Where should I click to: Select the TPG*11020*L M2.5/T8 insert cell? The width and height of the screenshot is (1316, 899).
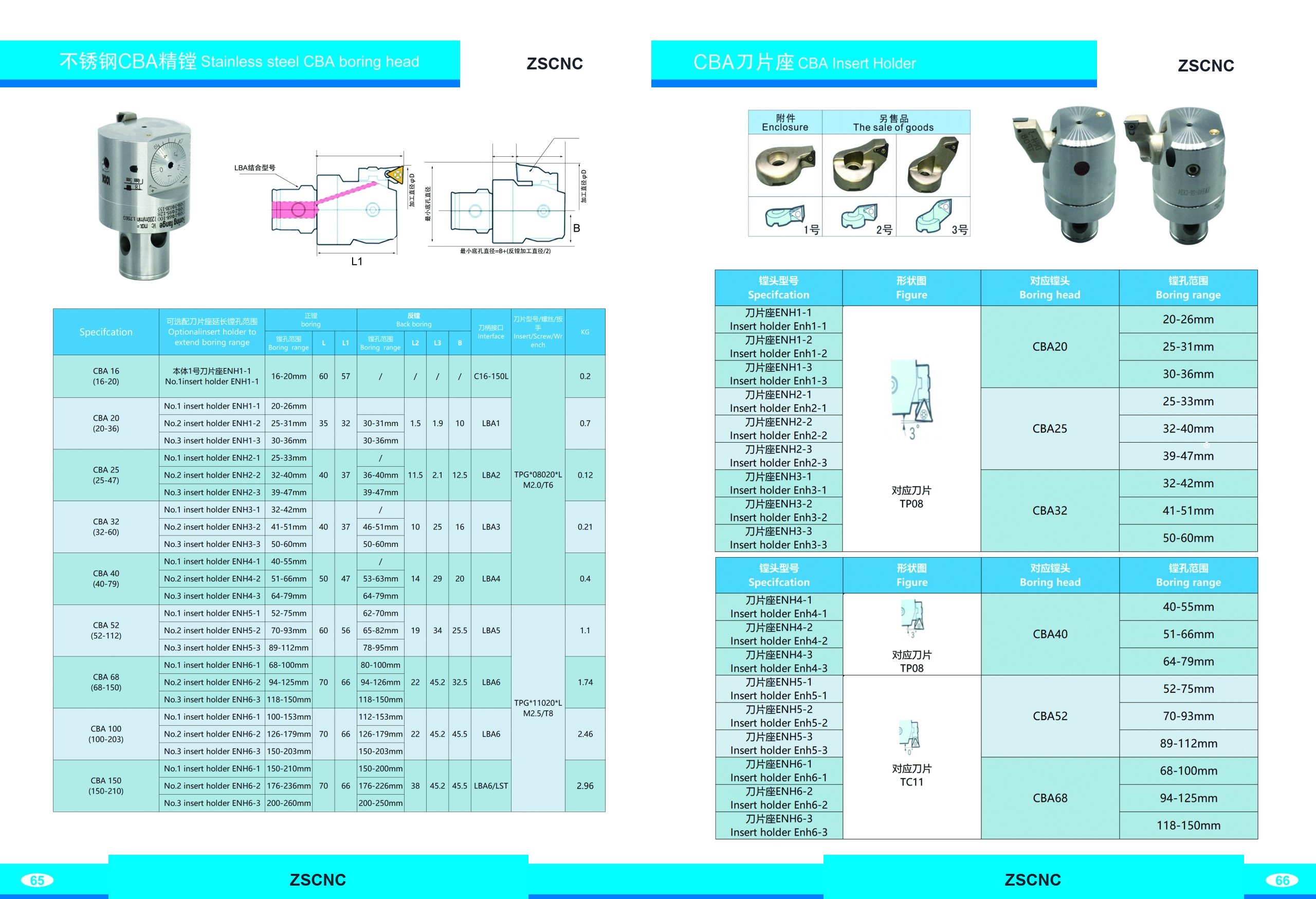[x=538, y=708]
